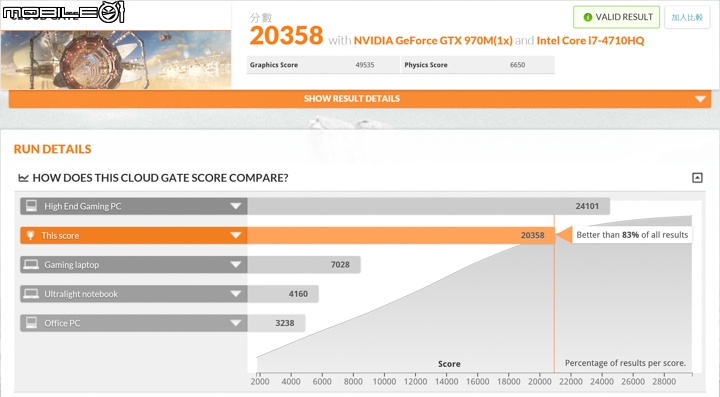
Task: Click the Office PC desktop icon
Action: click(31, 323)
